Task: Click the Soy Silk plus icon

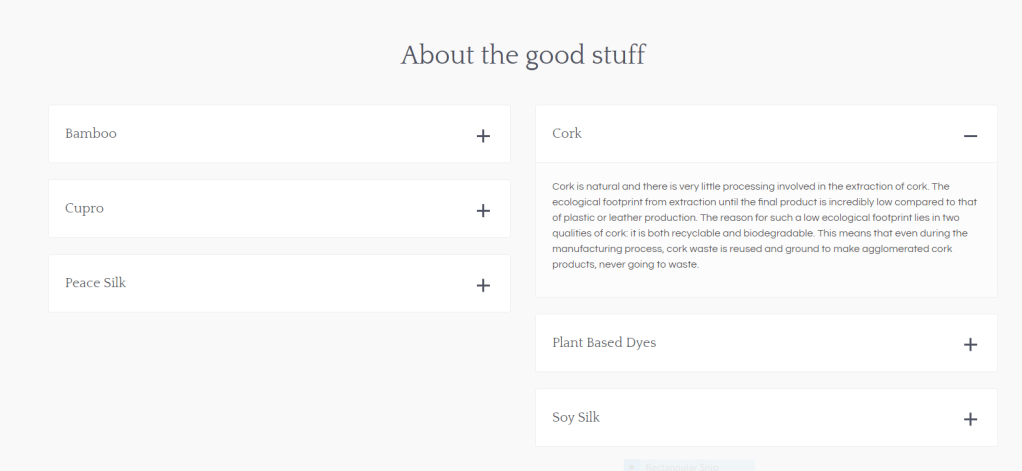Action: (x=970, y=419)
